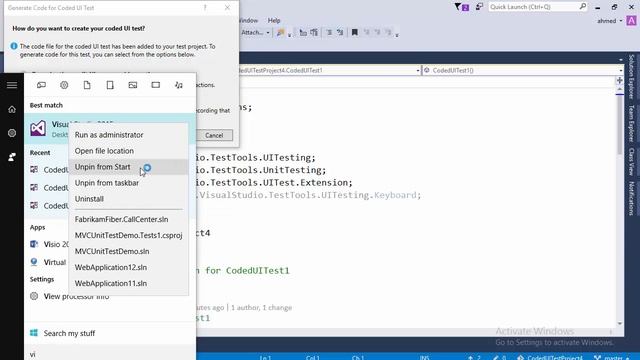This screenshot has width=640, height=360.
Task: Open Visual Studio notifications flag icon
Action: coord(461,7)
